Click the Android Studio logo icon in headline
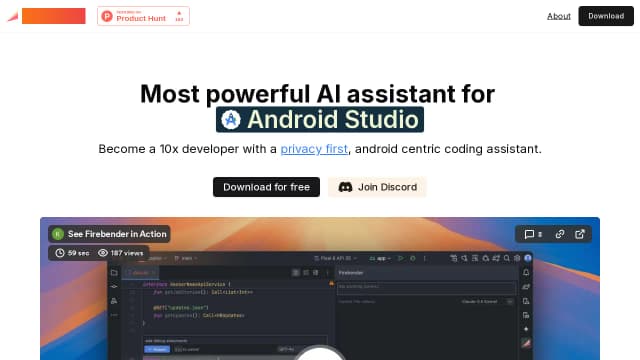The width and height of the screenshot is (640, 360). (x=231, y=120)
